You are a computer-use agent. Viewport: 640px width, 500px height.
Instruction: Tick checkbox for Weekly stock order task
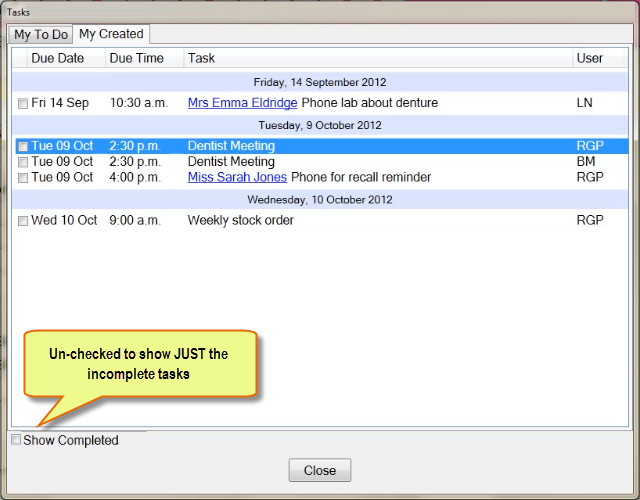tap(23, 221)
